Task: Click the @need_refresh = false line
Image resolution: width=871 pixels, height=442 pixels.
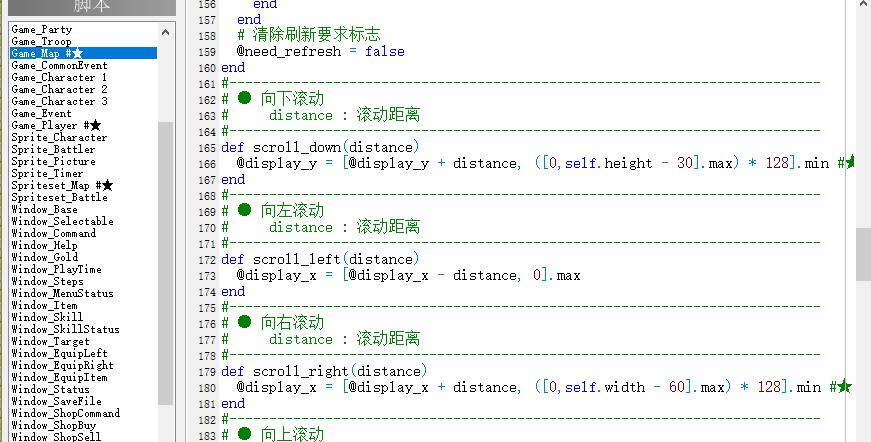Action: click(321, 52)
